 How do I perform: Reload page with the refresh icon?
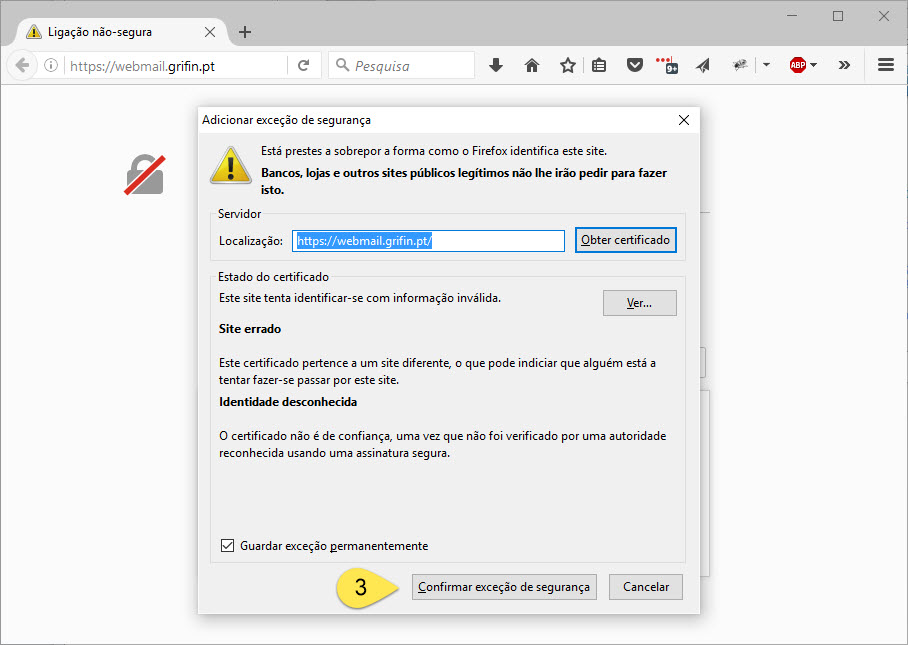coord(303,65)
